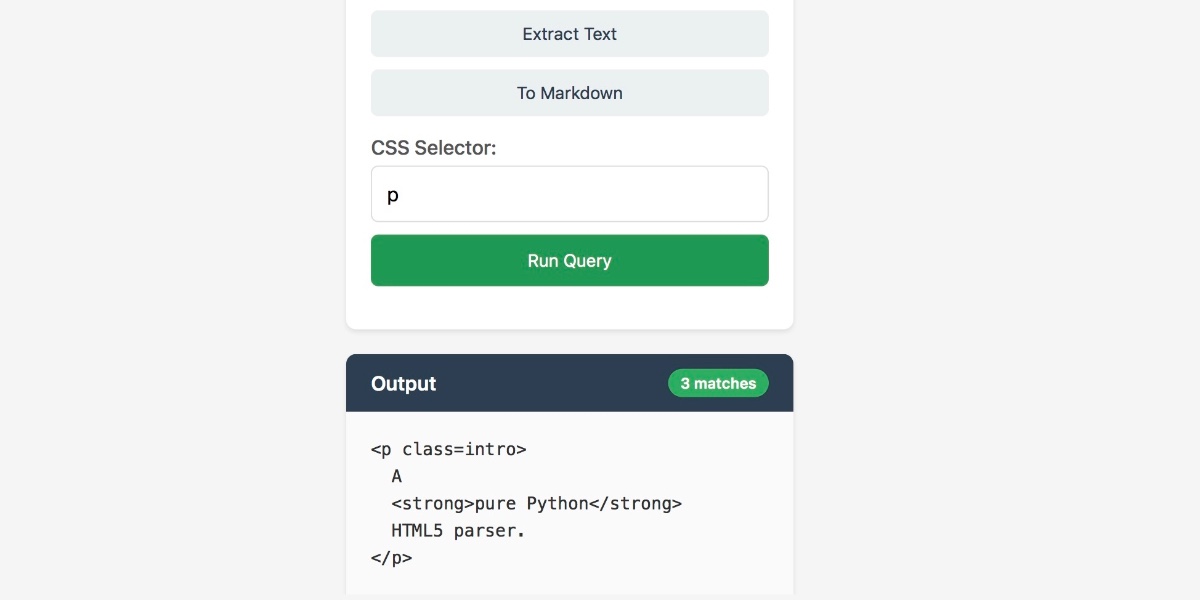The image size is (1200, 600).
Task: Convert using the To Markdown button
Action: pyautogui.click(x=569, y=93)
